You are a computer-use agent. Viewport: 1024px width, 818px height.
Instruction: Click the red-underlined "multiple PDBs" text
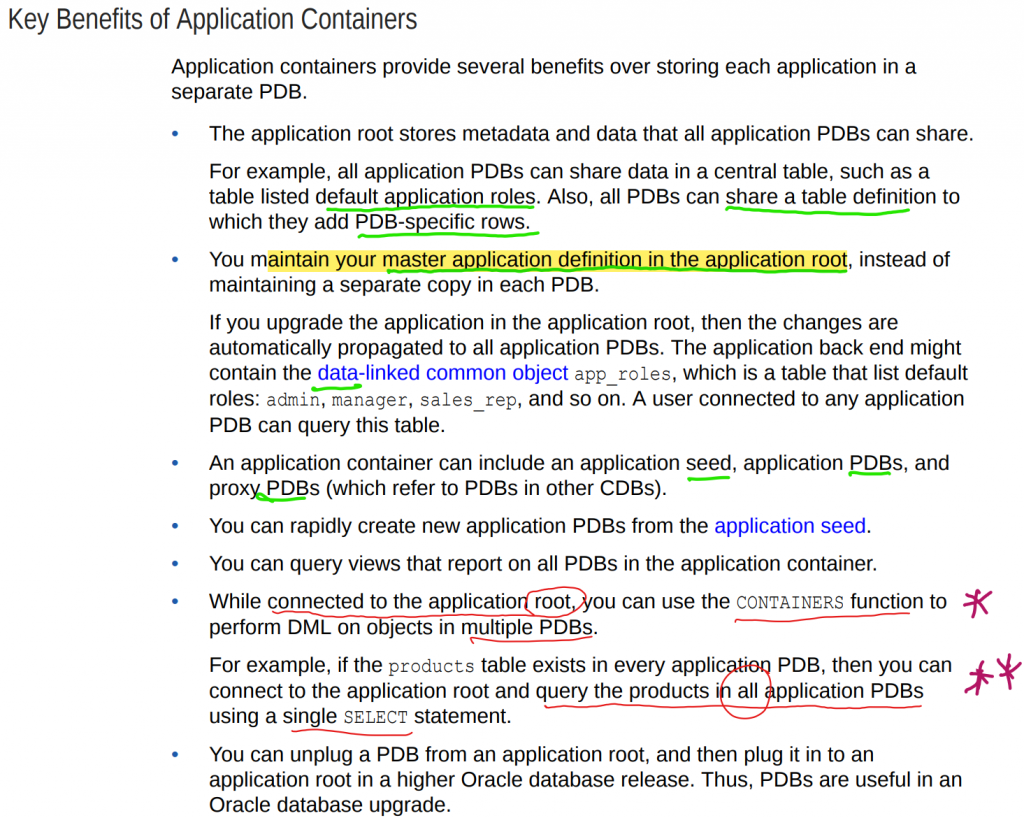tap(527, 628)
